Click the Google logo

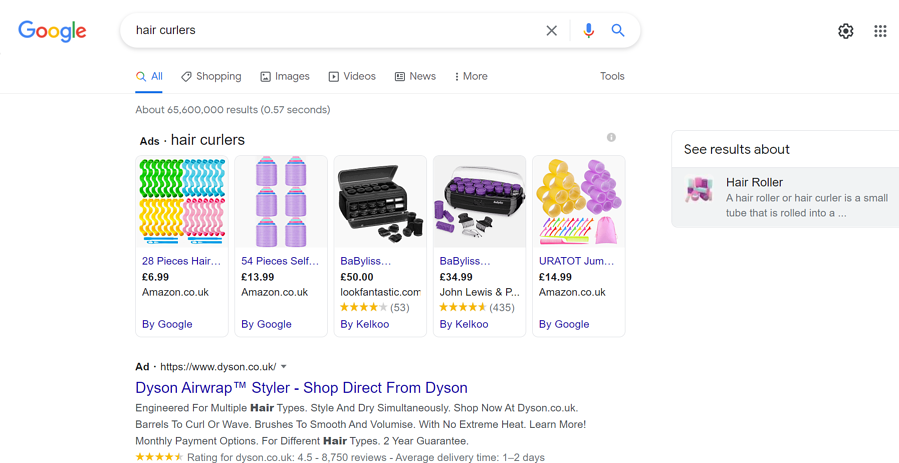tap(52, 31)
